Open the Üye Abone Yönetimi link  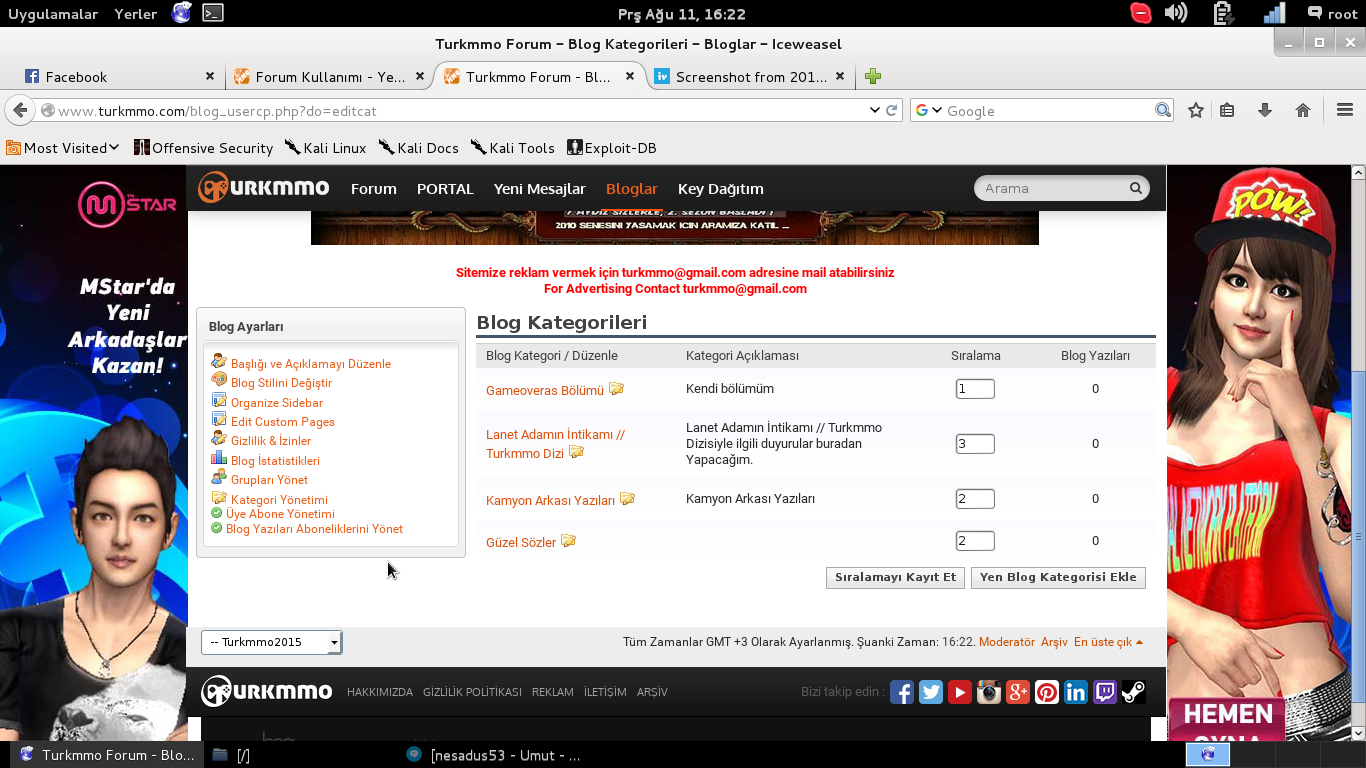(x=280, y=514)
